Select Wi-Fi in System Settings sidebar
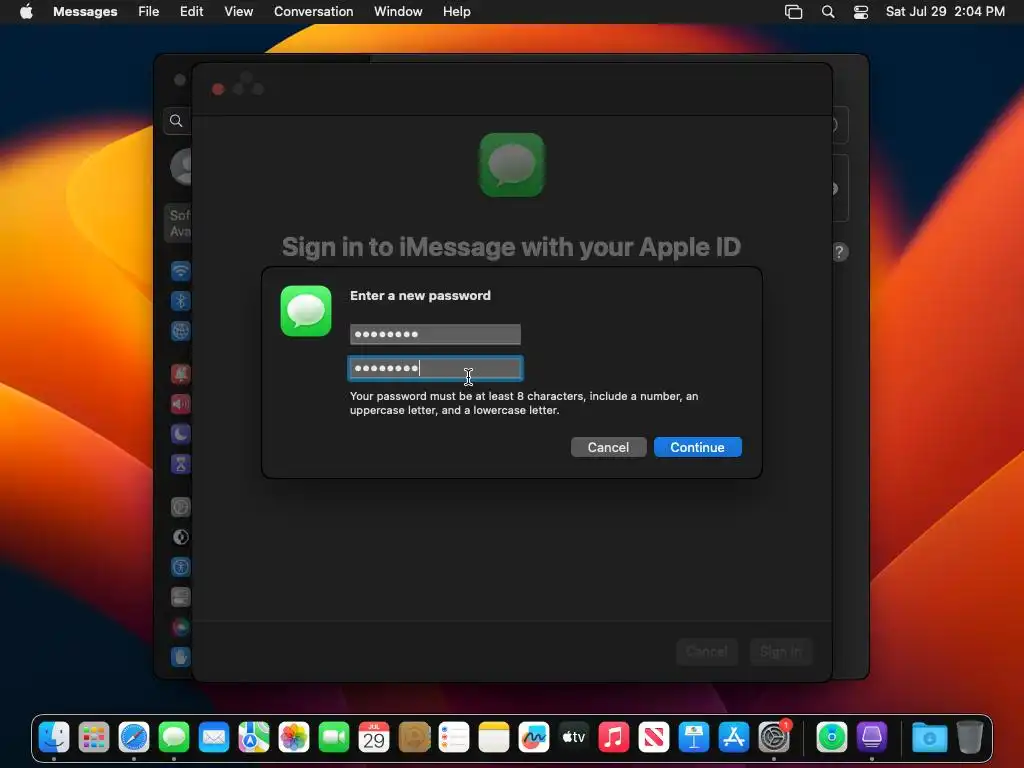Screen dimensions: 1024x768 pyautogui.click(x=180, y=270)
